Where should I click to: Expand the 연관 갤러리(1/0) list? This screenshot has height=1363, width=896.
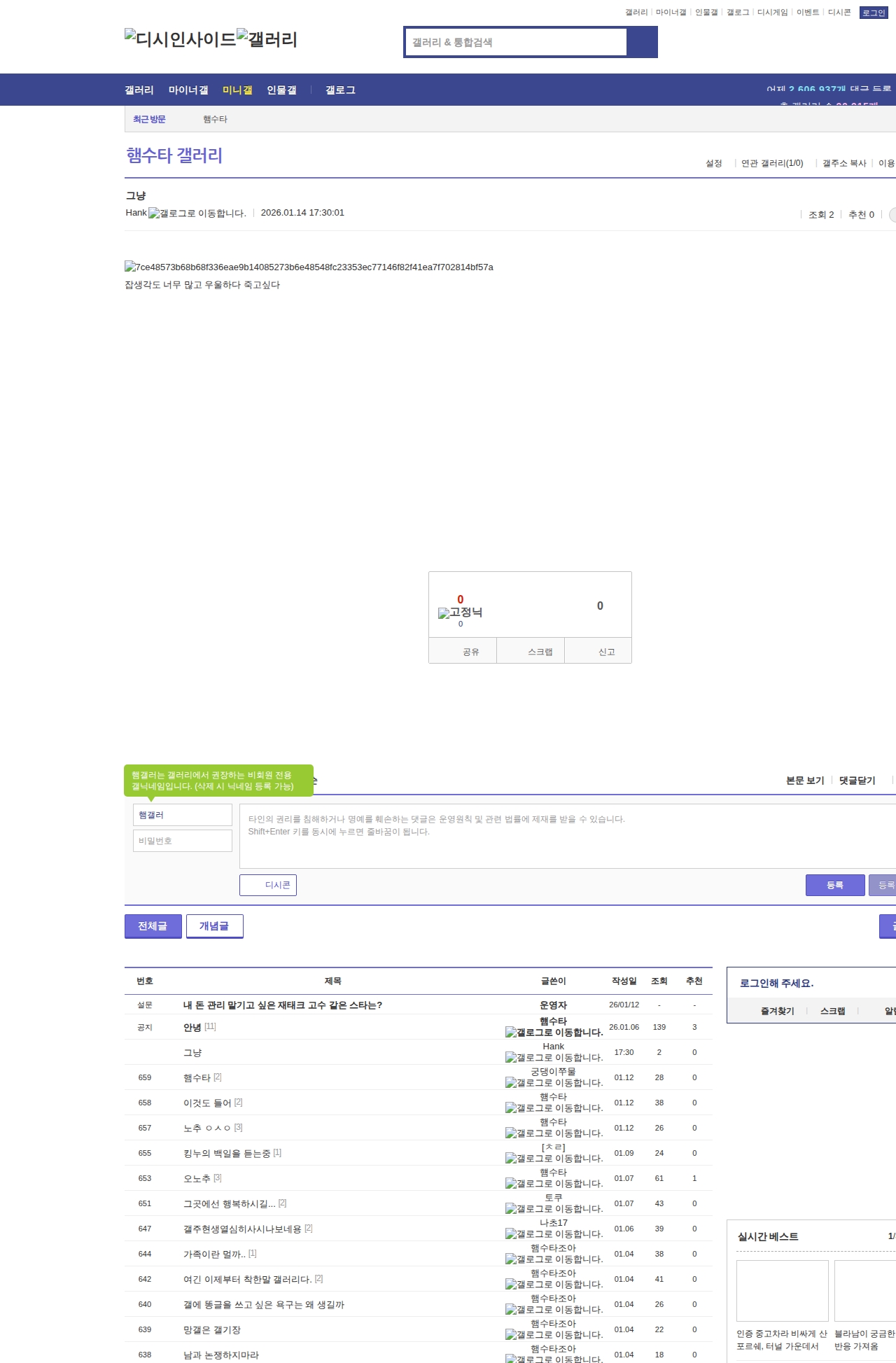tap(771, 163)
